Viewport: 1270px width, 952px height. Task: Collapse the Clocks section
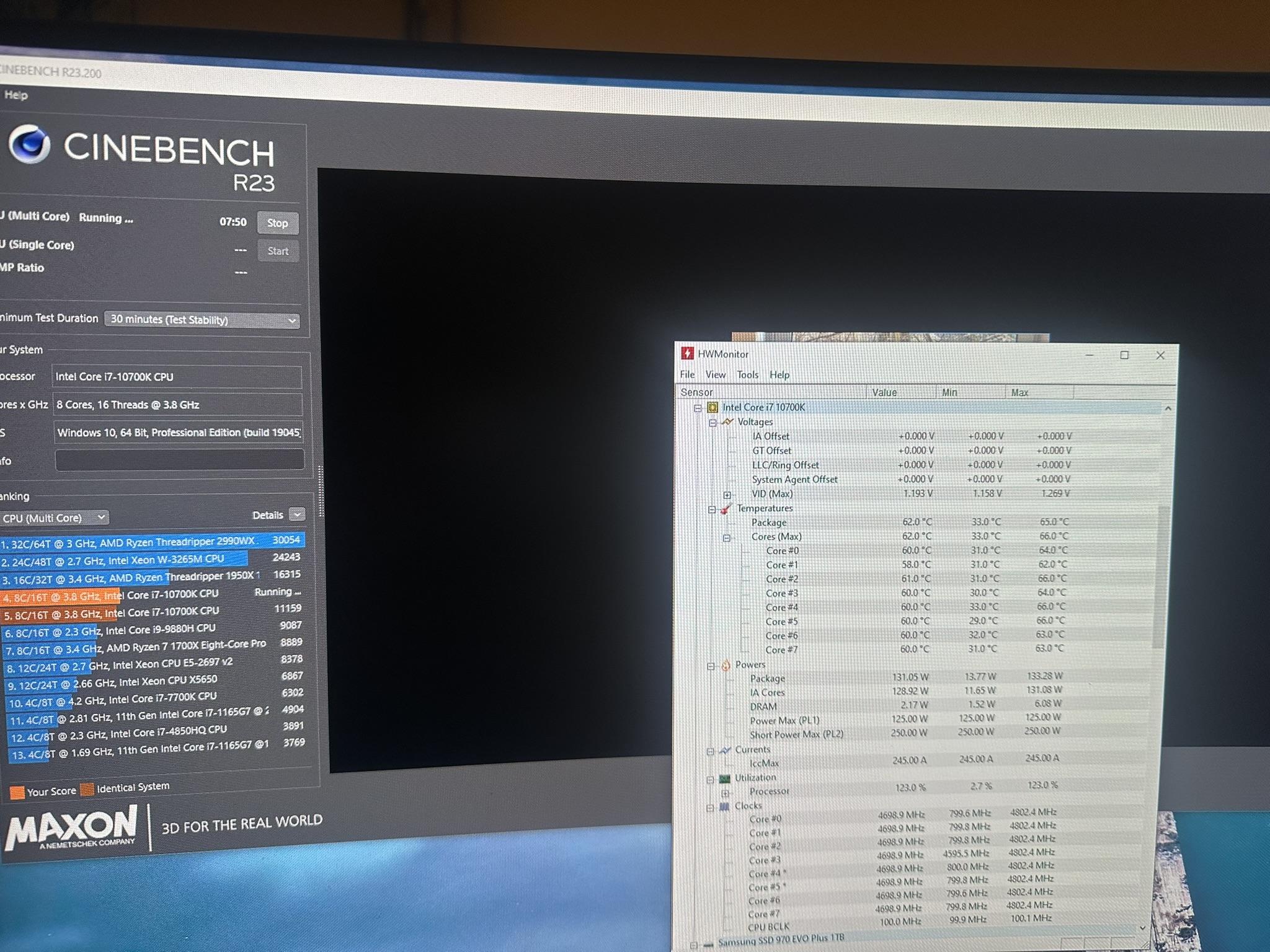point(710,808)
